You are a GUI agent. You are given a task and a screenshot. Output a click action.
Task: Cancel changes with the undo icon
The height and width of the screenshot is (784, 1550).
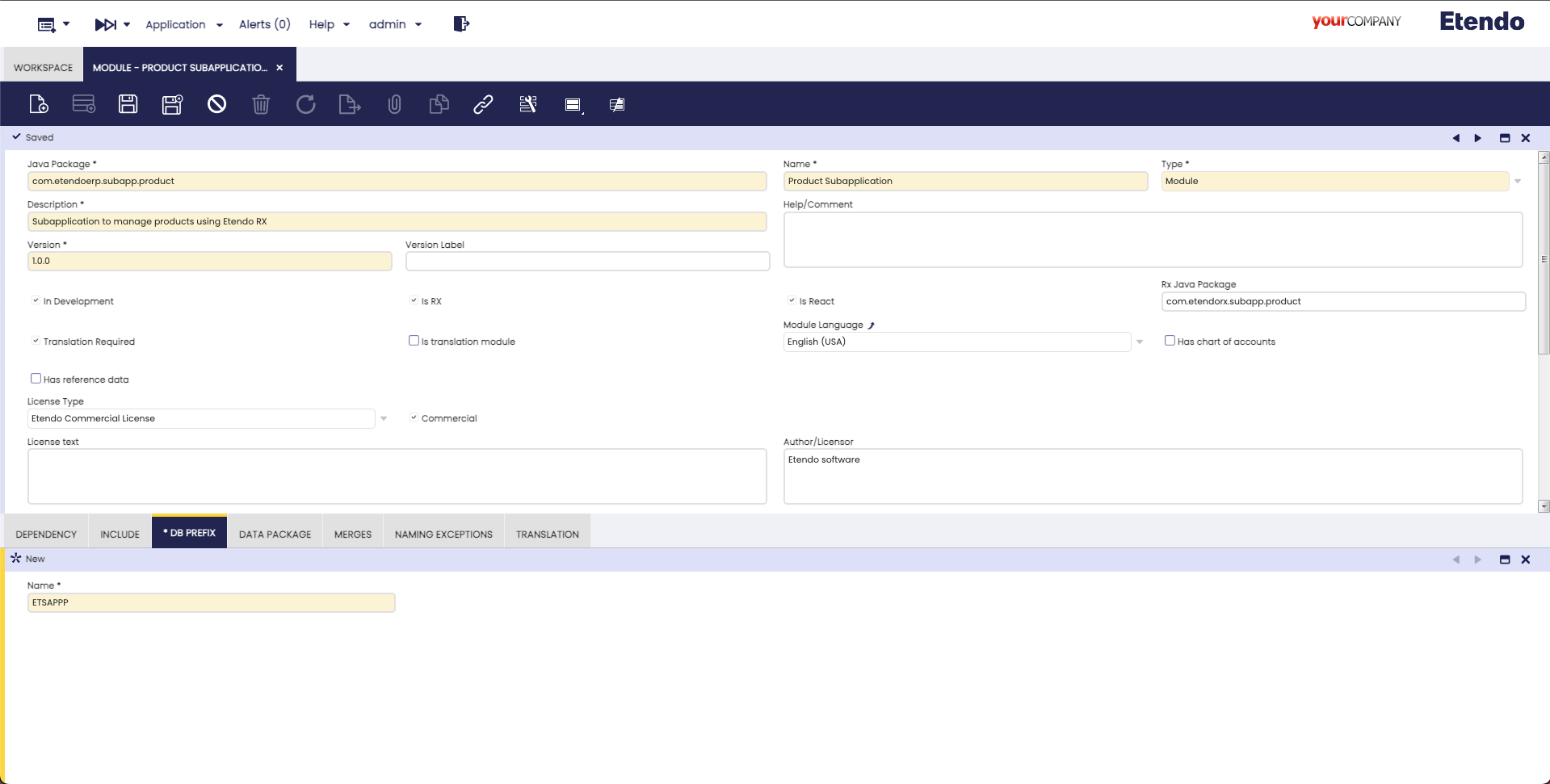pos(216,104)
